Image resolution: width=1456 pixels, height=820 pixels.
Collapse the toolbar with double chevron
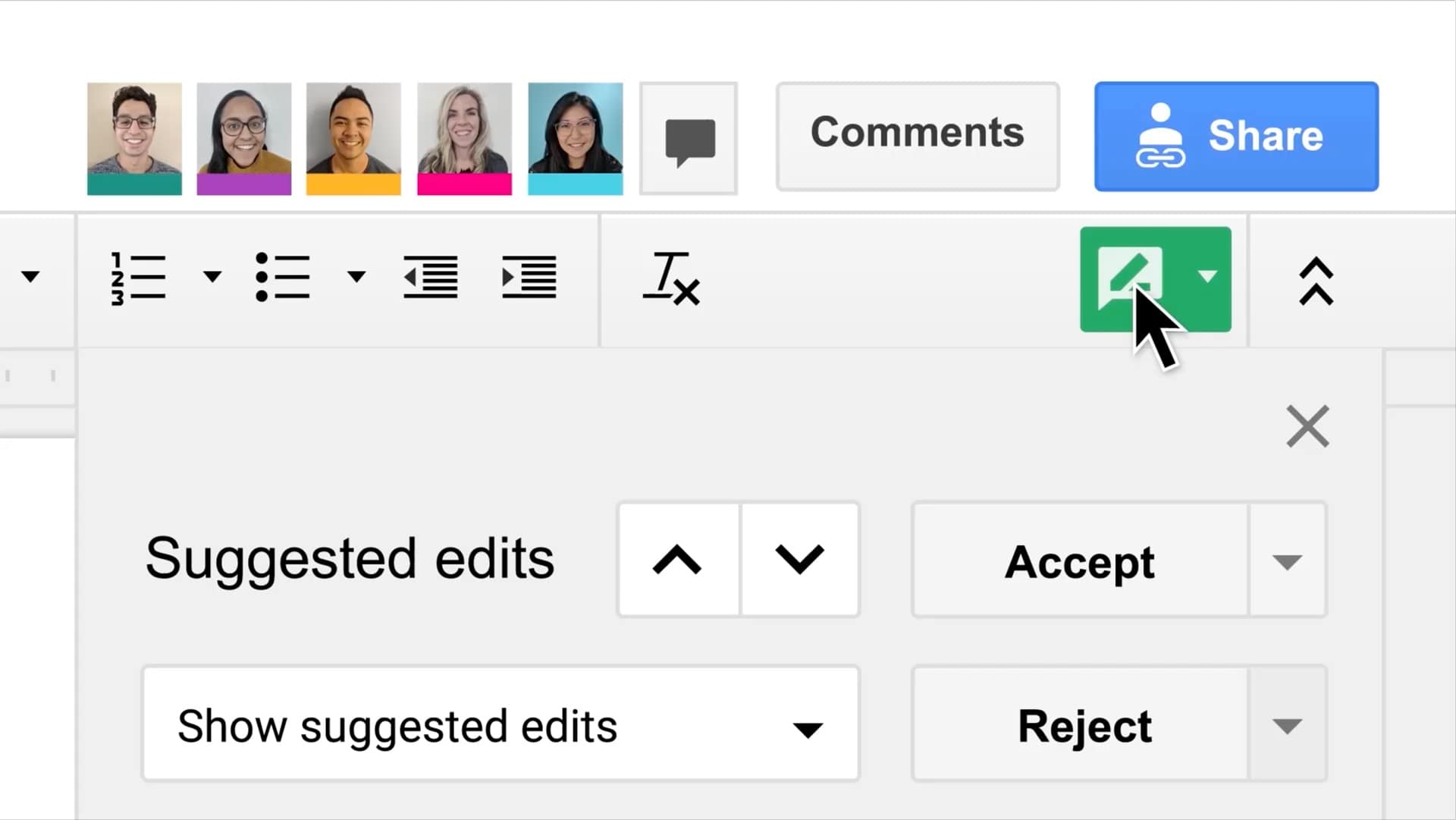click(x=1316, y=281)
